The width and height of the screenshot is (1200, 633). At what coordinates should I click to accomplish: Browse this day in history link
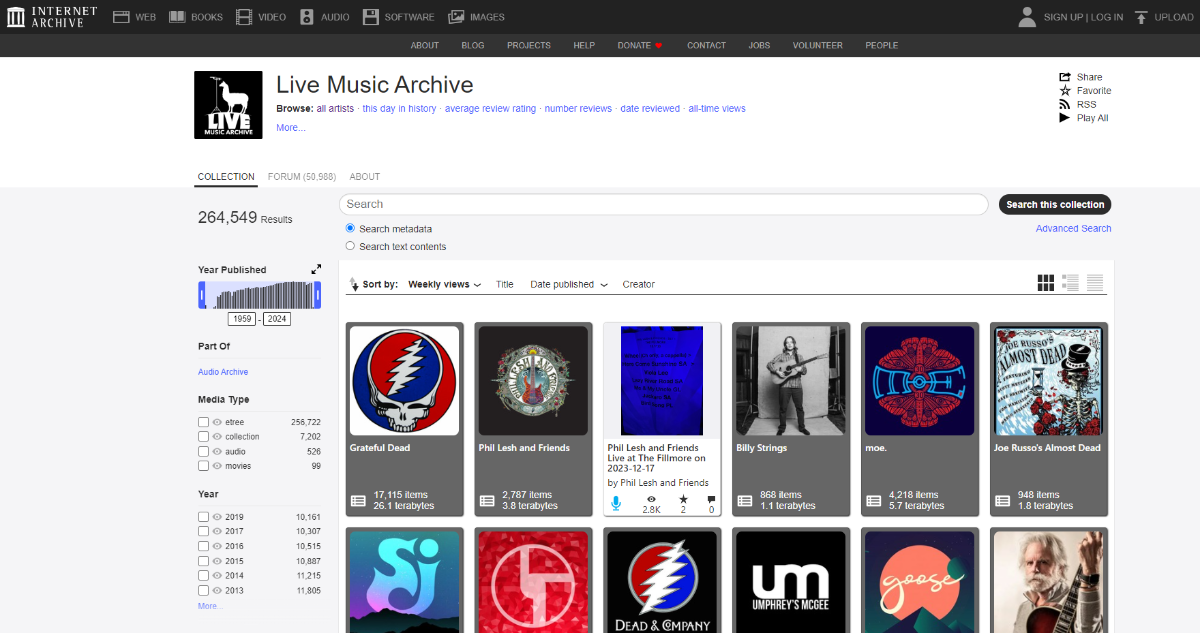point(399,109)
